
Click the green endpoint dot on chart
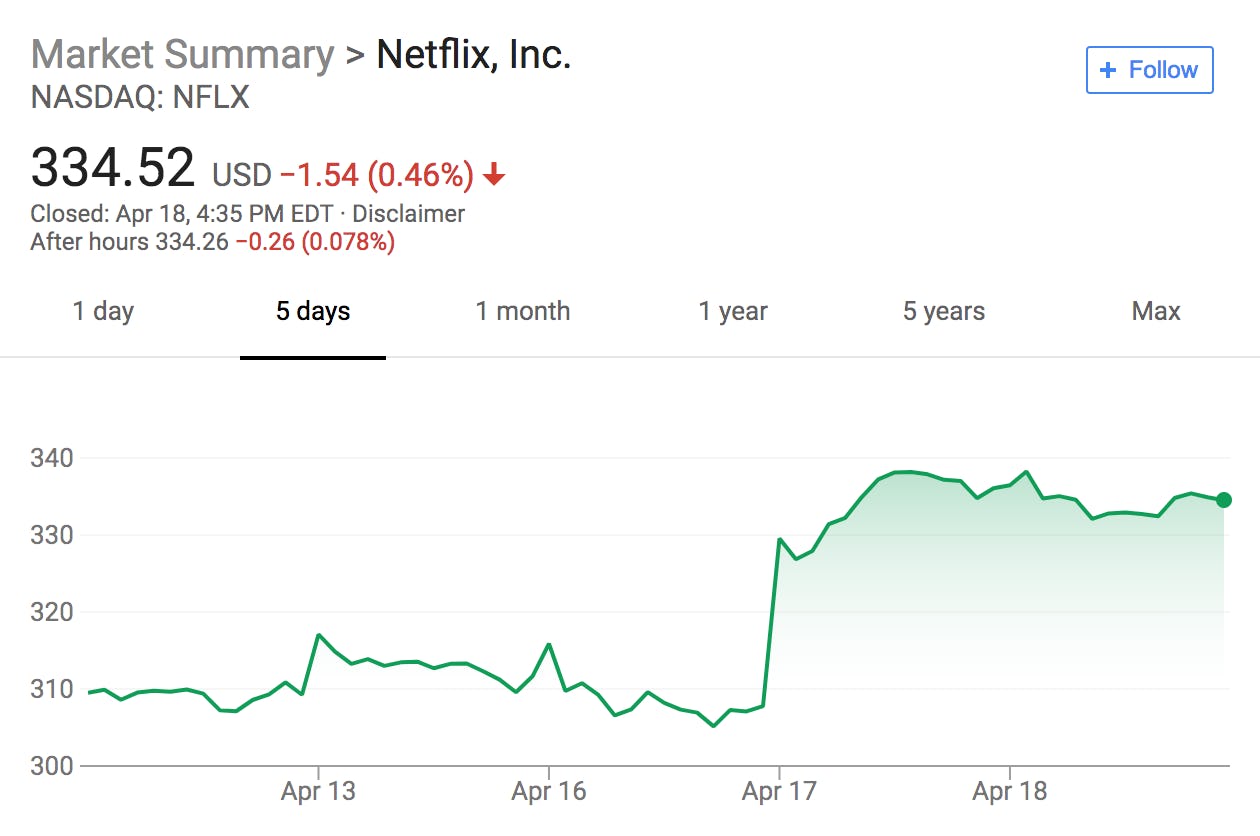(1224, 500)
